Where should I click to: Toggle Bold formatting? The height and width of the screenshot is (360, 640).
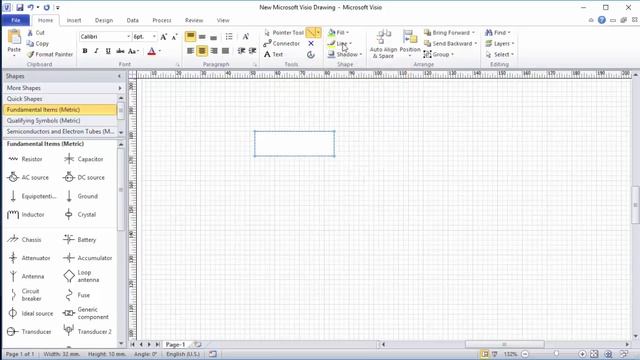pyautogui.click(x=85, y=51)
